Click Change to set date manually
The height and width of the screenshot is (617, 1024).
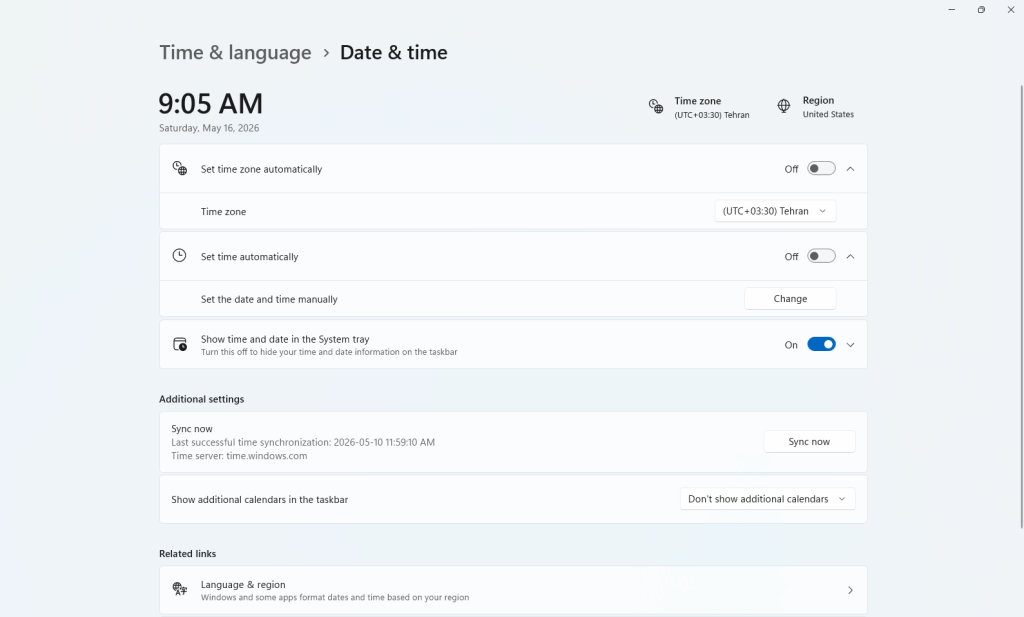click(790, 298)
